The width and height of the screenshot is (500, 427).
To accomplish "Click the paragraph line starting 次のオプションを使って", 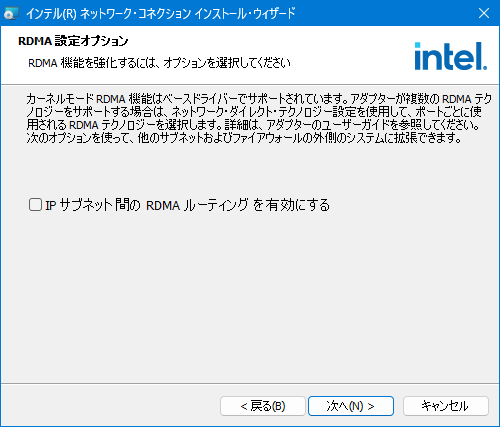I will point(244,138).
